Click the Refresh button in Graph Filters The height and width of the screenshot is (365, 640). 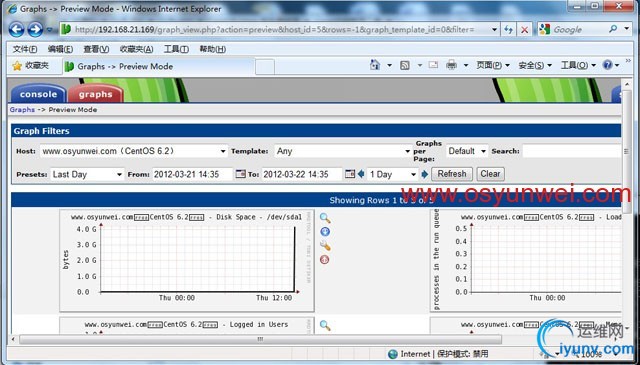click(x=452, y=174)
